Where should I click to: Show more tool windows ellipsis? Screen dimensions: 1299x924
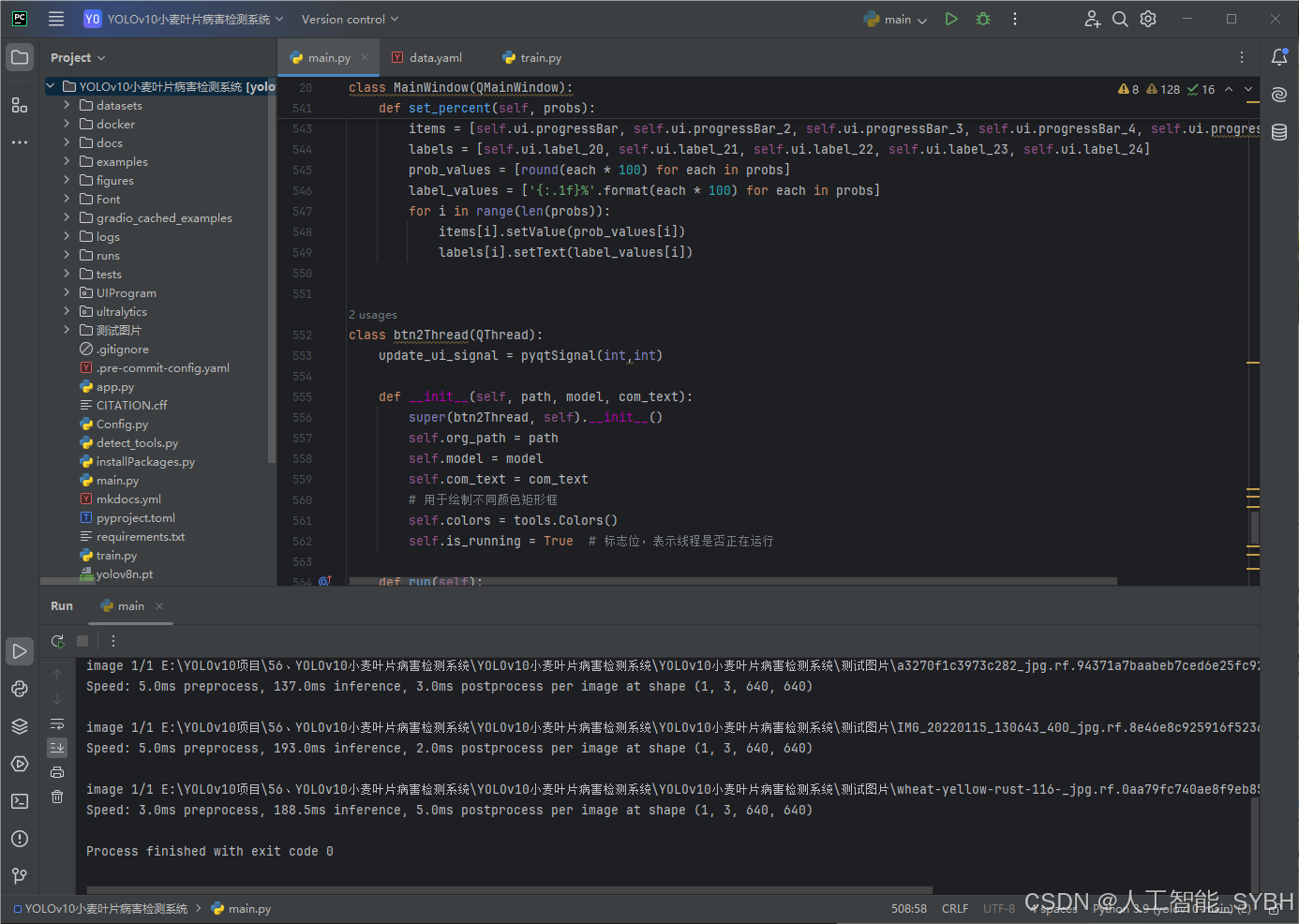click(x=20, y=142)
